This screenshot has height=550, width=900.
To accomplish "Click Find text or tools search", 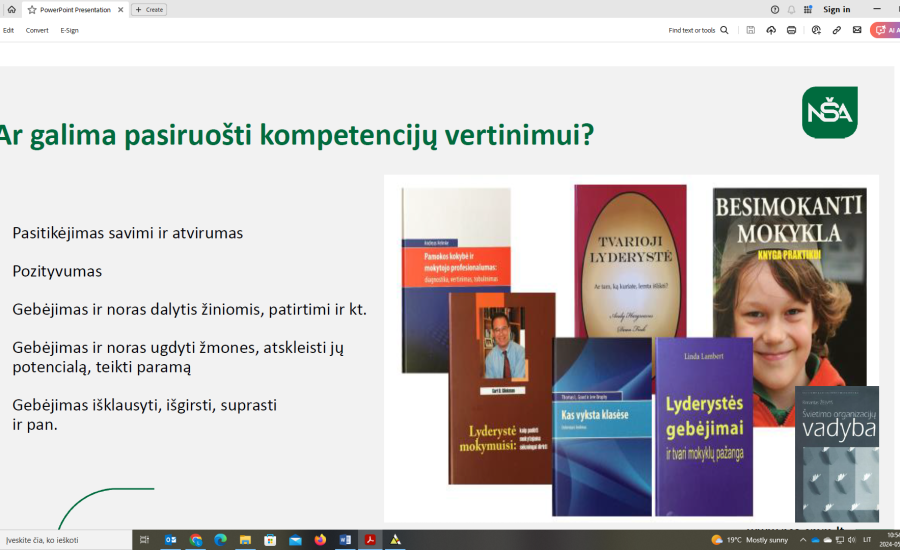I will (x=692, y=30).
